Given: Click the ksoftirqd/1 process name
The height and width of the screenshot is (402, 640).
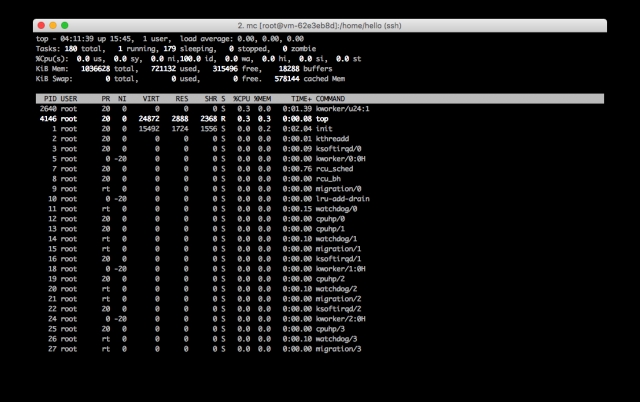Looking at the screenshot, I should click(x=338, y=259).
